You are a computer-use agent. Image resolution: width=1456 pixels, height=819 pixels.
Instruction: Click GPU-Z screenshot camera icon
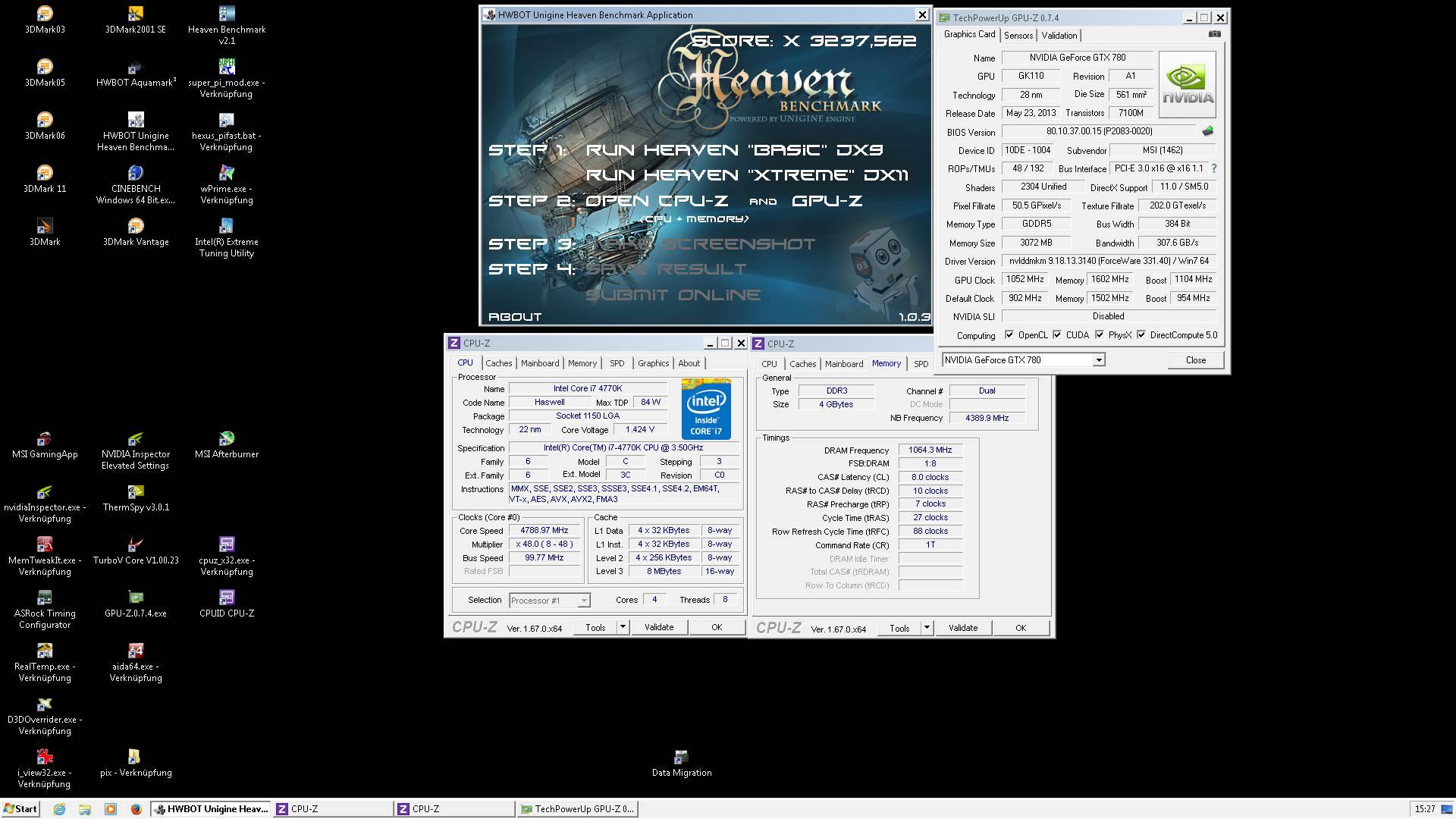[x=1214, y=34]
